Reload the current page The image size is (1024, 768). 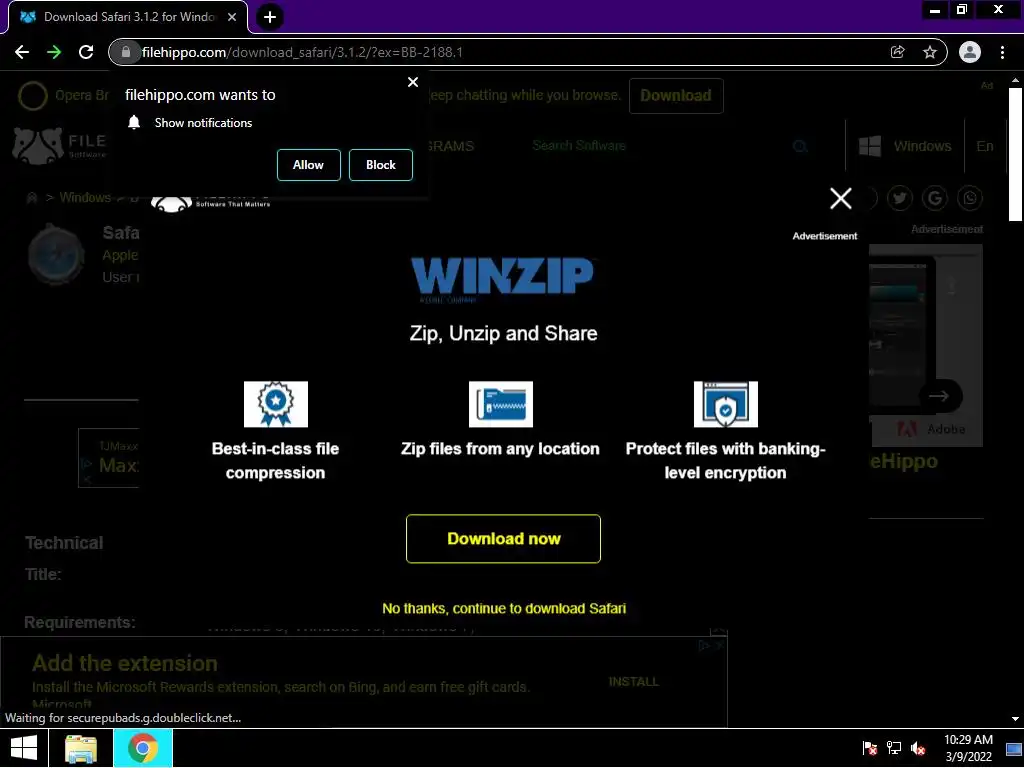click(x=86, y=52)
